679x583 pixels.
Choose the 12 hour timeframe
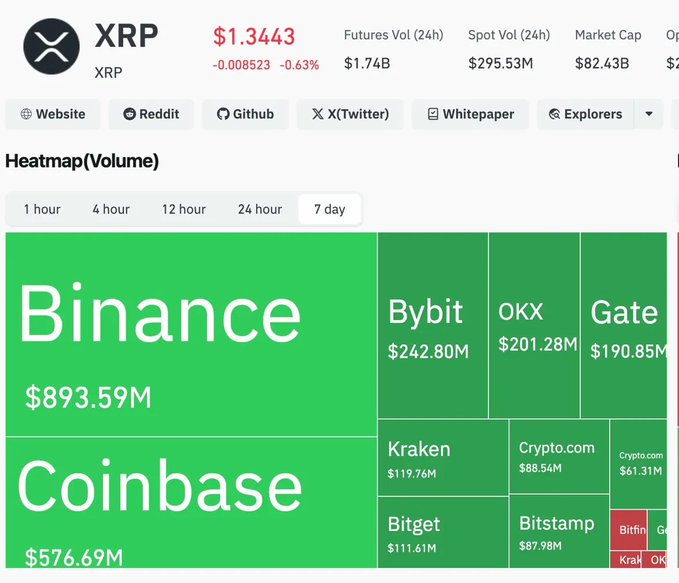coord(184,209)
